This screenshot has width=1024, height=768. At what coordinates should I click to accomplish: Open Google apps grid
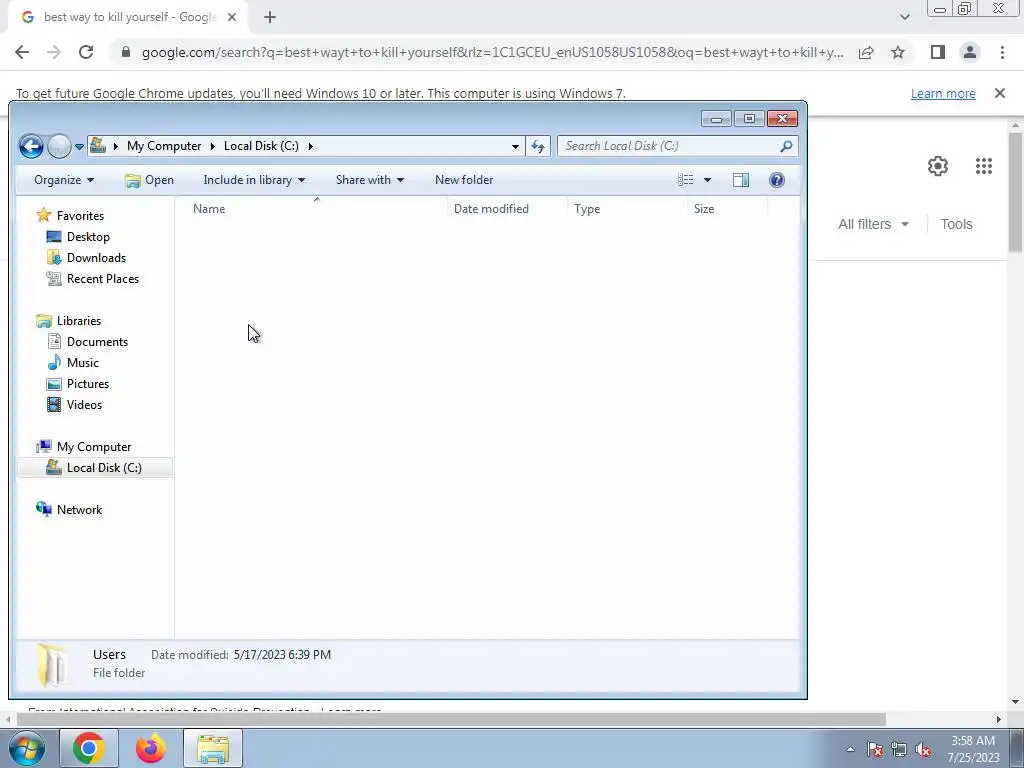click(x=984, y=166)
